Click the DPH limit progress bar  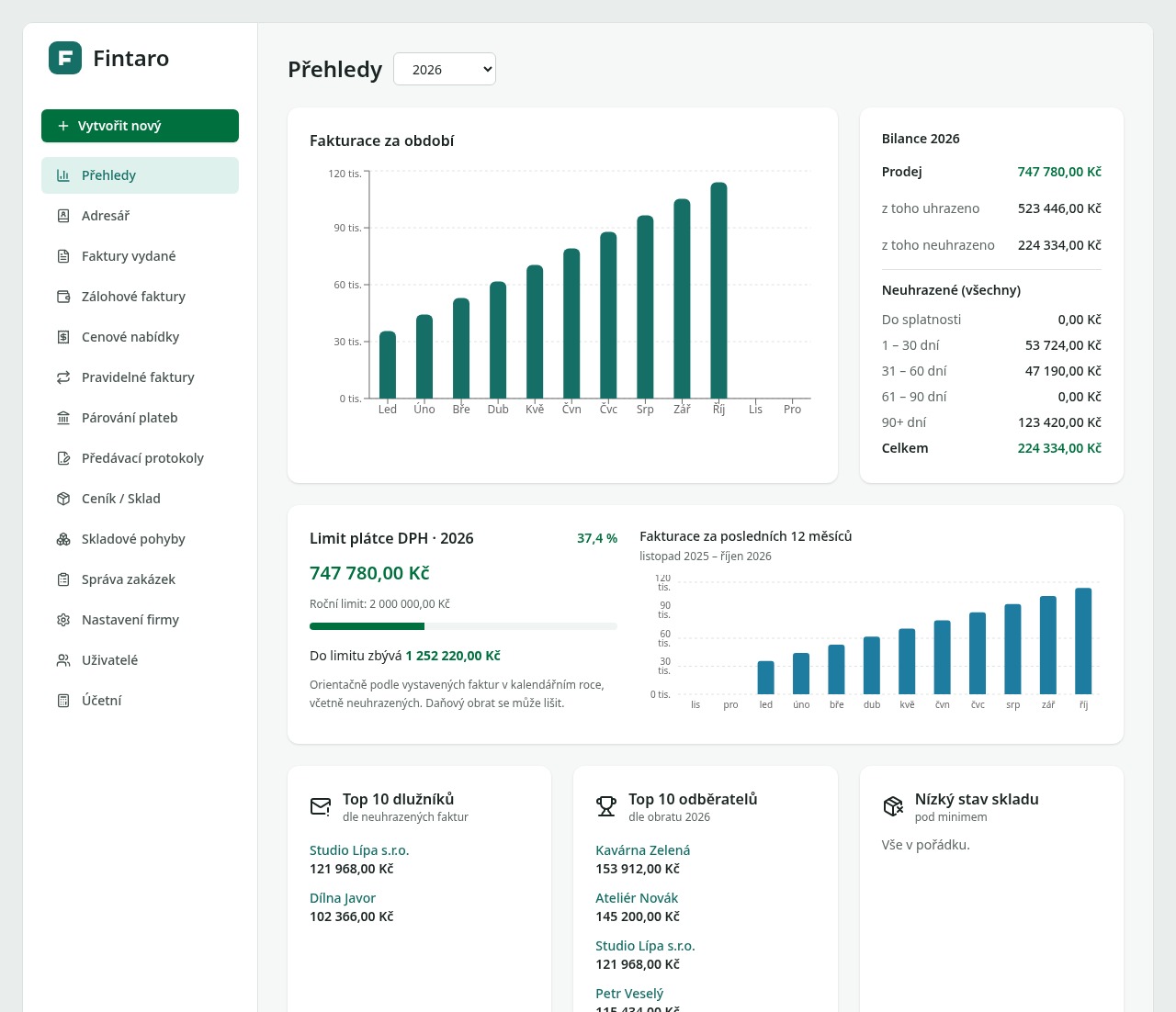point(463,626)
